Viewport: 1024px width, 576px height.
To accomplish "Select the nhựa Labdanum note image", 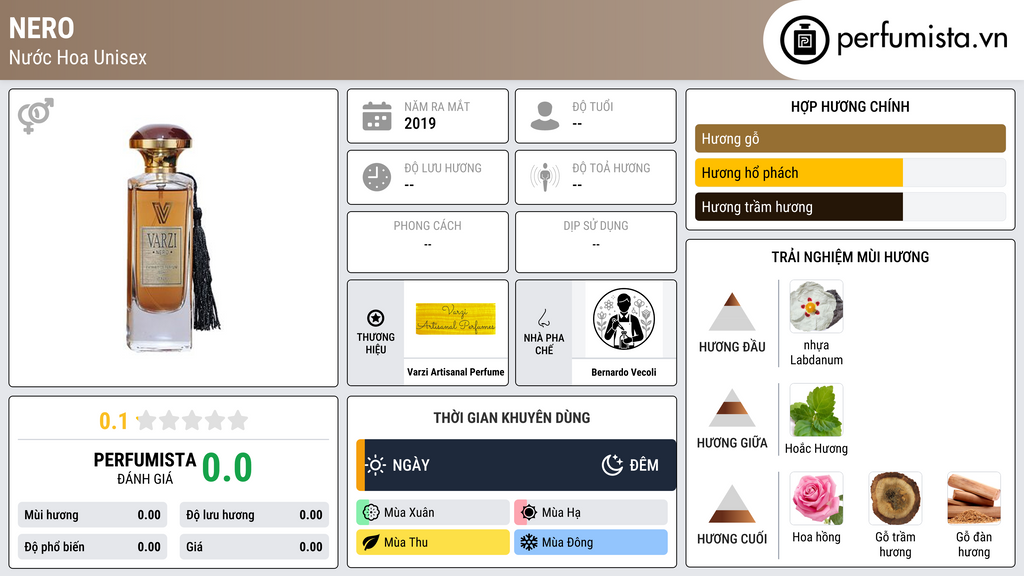I will [x=816, y=306].
